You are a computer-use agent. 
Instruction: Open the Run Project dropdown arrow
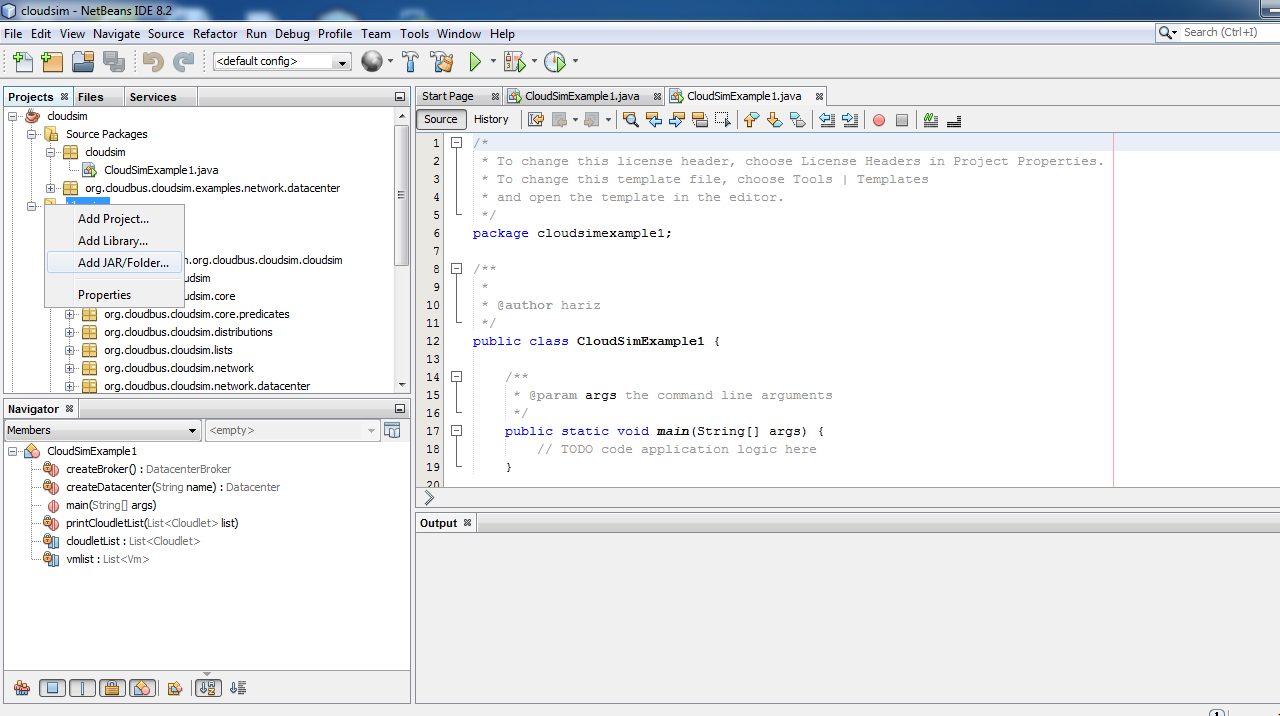click(492, 62)
